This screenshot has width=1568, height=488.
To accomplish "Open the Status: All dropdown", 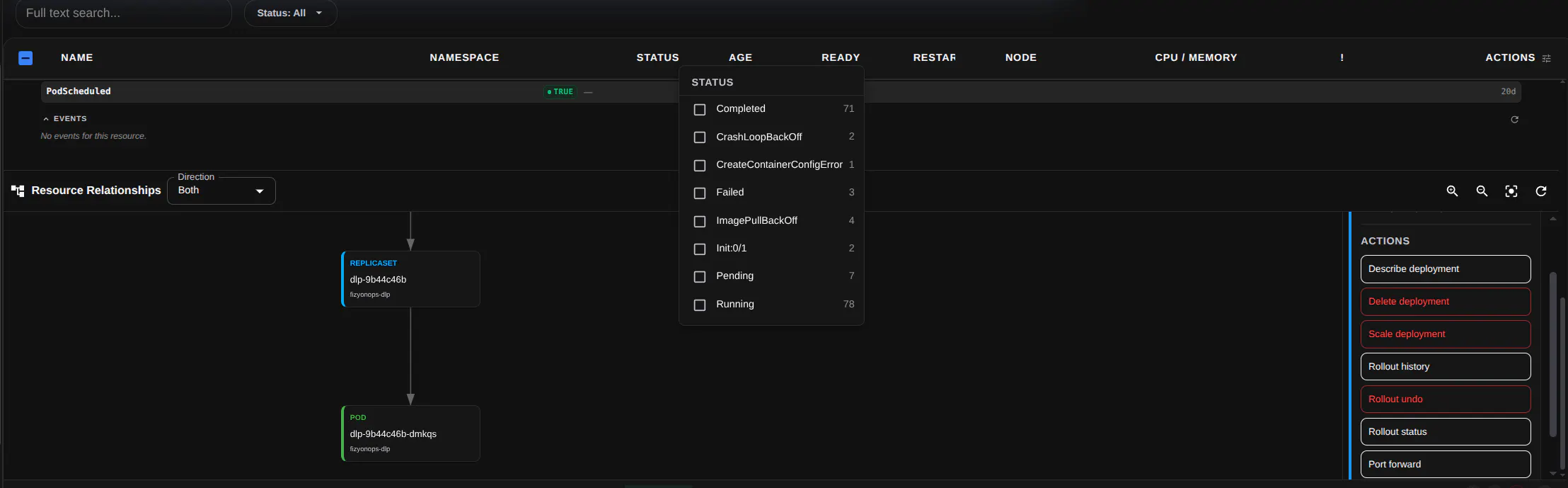I will coord(290,13).
